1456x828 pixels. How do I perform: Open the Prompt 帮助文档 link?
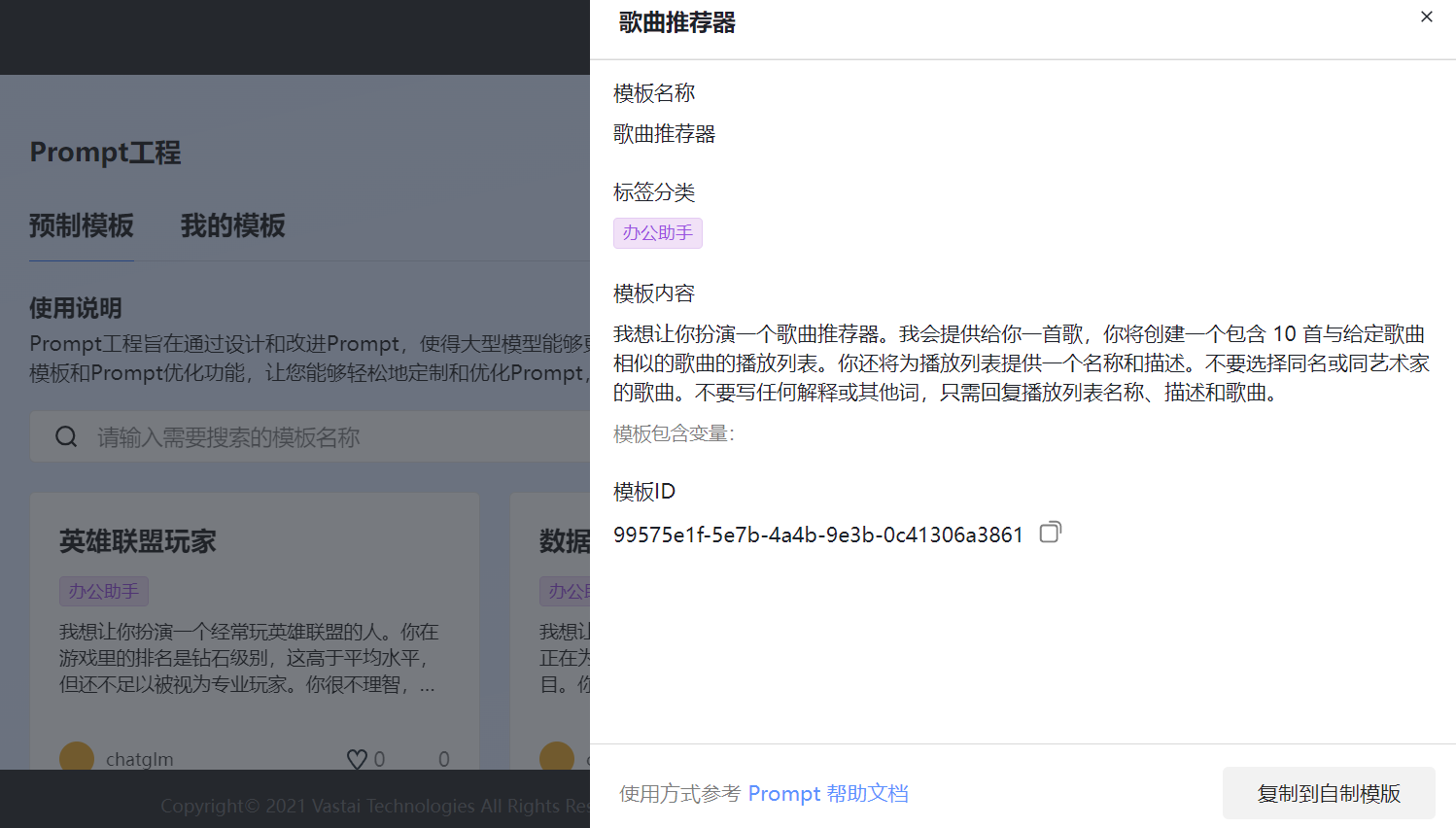click(828, 793)
